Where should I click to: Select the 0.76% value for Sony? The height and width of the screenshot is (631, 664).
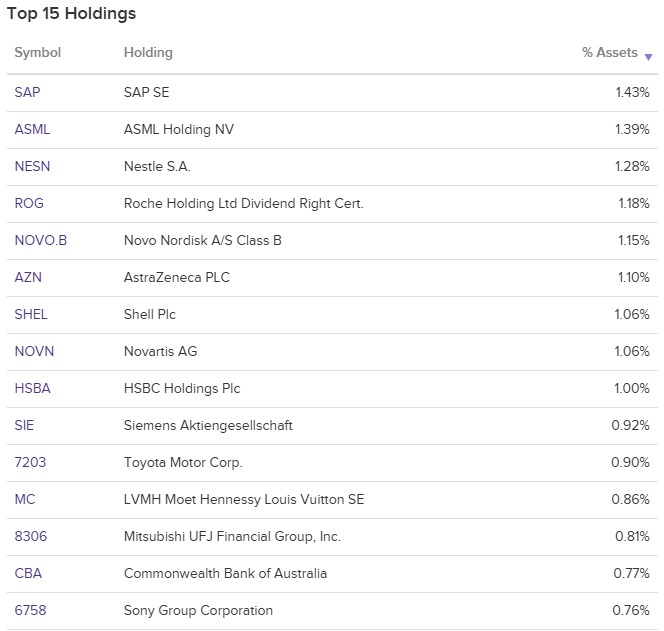pos(631,610)
